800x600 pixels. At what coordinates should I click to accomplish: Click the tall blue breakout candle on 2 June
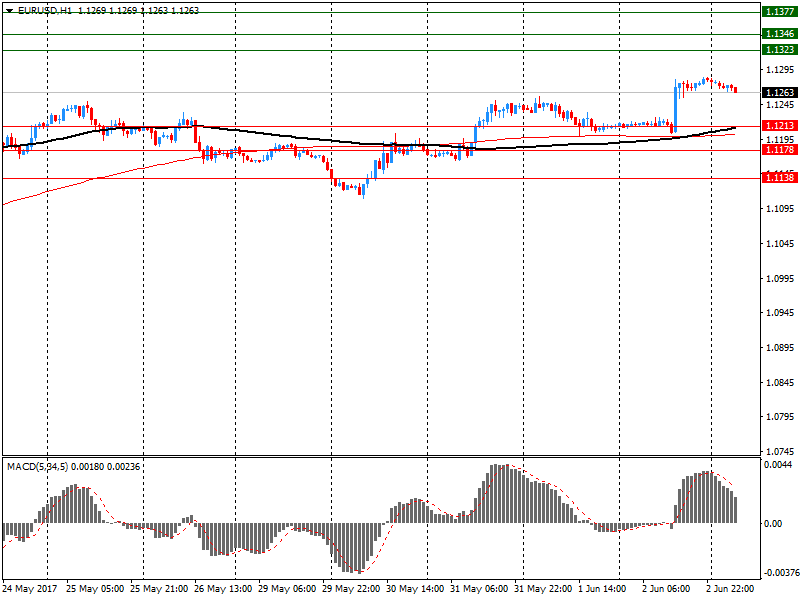676,106
